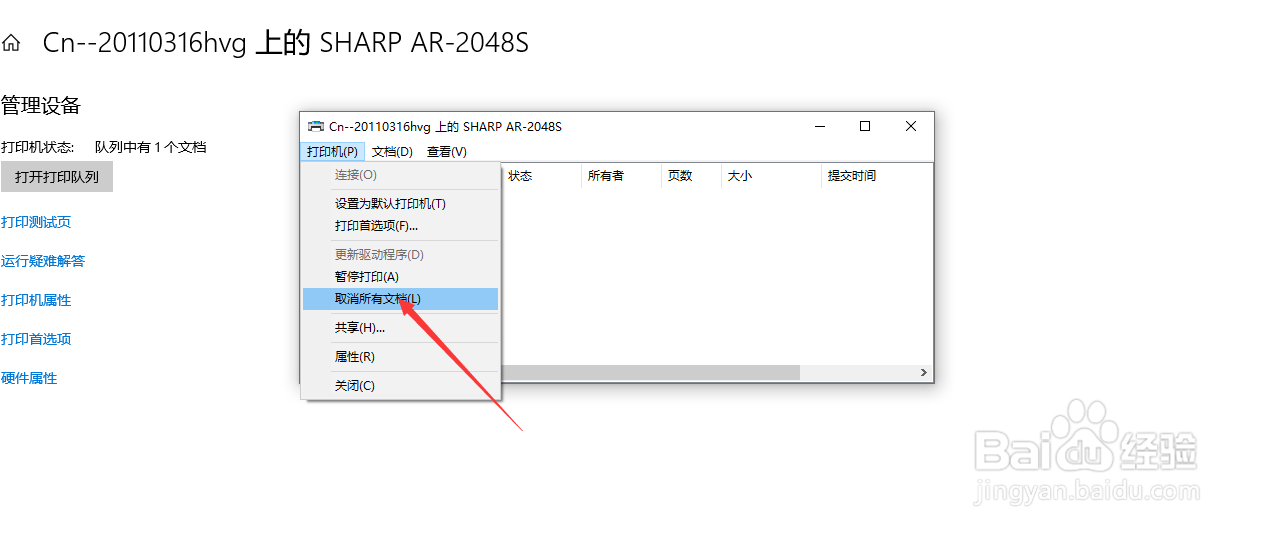Click the 打印机状态: label

(38, 147)
